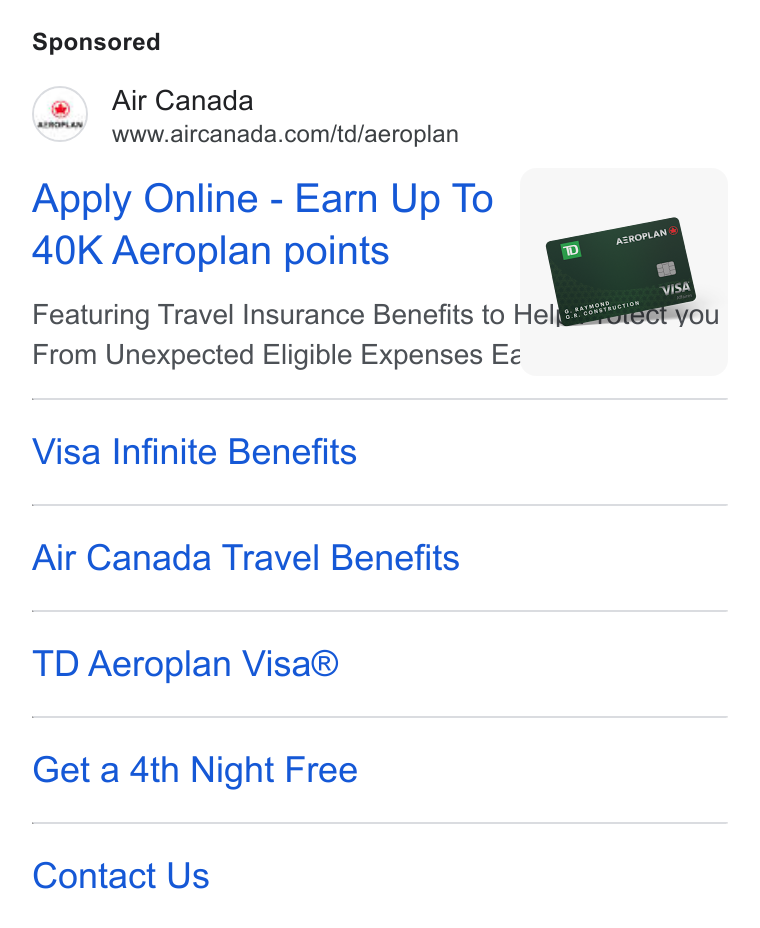This screenshot has width=760, height=928.
Task: Click the www.aircanada.com/td/aeroplan URL
Action: [285, 134]
